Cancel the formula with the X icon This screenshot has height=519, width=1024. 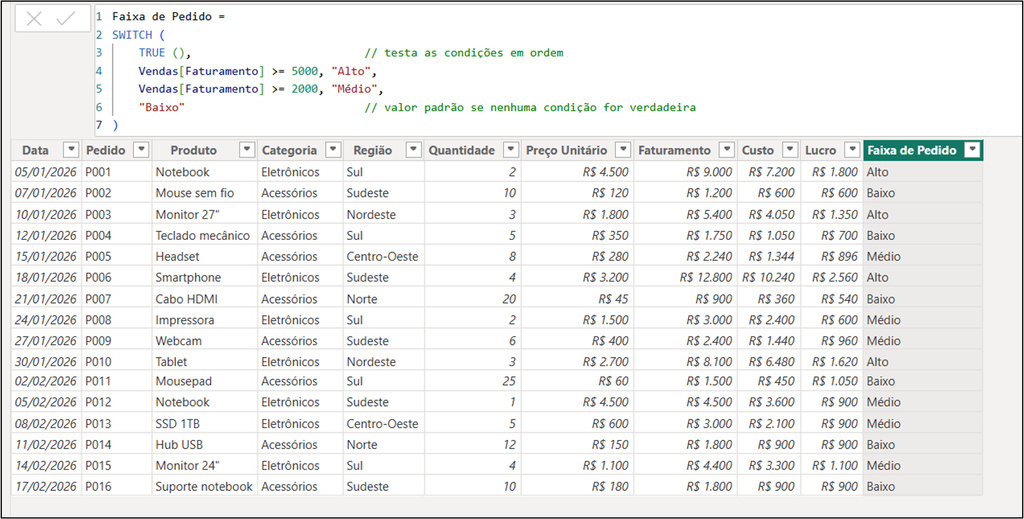pyautogui.click(x=34, y=19)
